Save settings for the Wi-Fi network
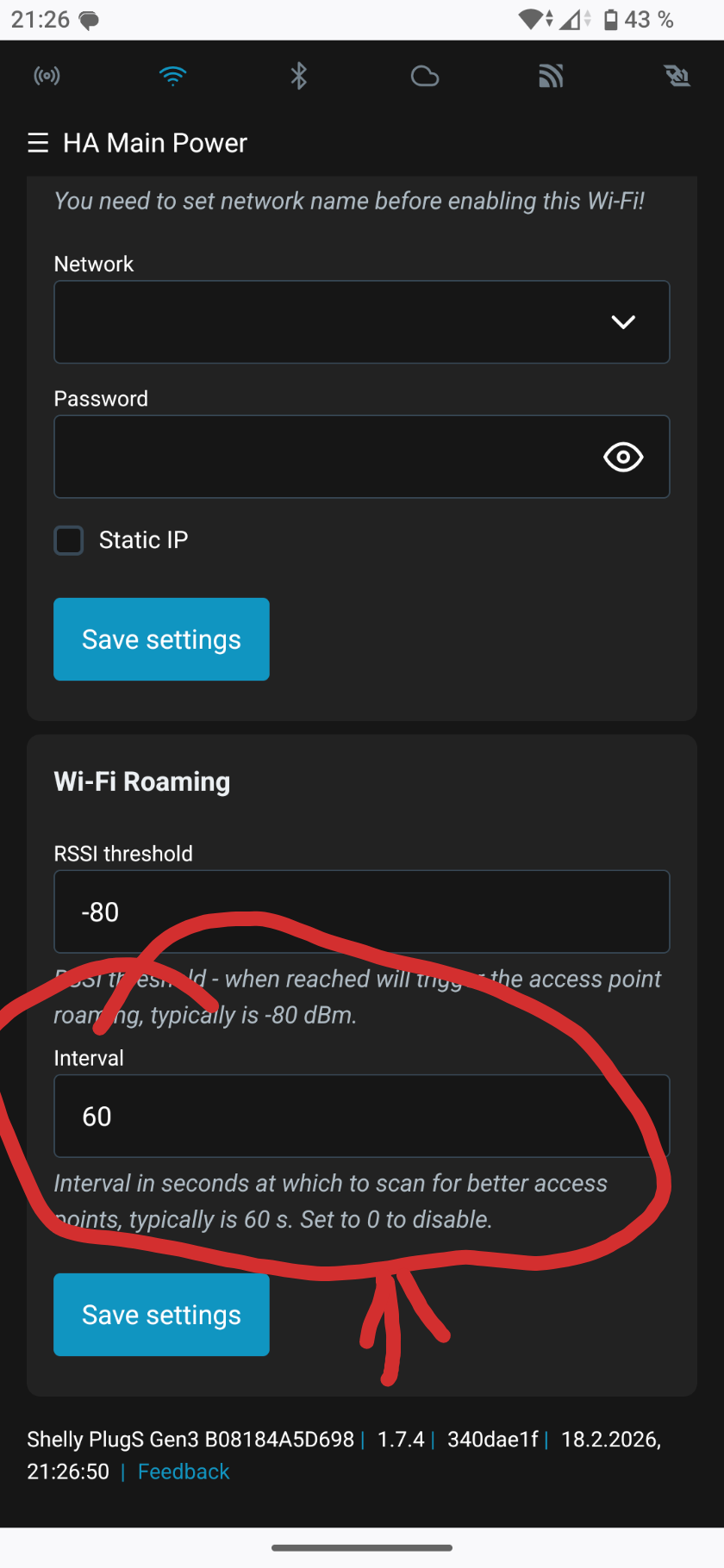This screenshot has width=724, height=1568. click(x=161, y=639)
